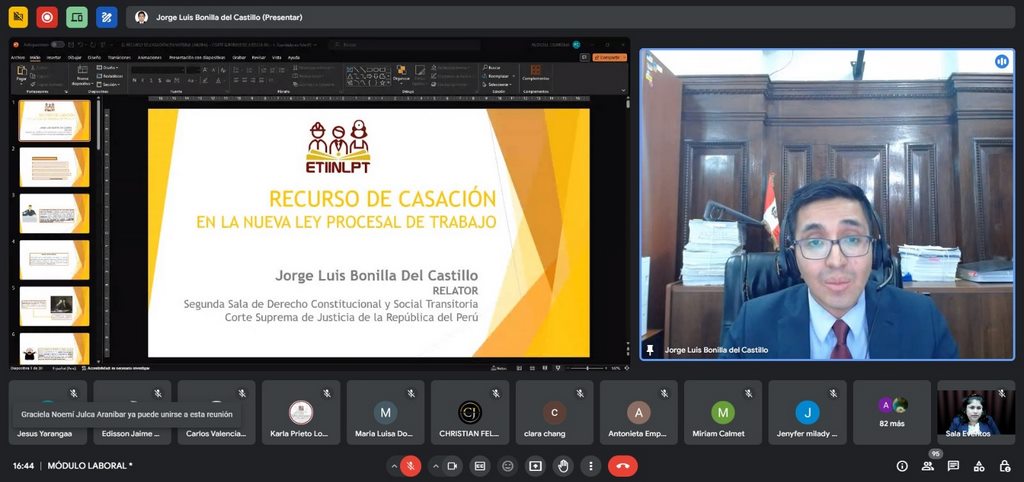The image size is (1024, 482).
Task: Click the Compartir button in PowerPoint
Action: click(x=609, y=57)
